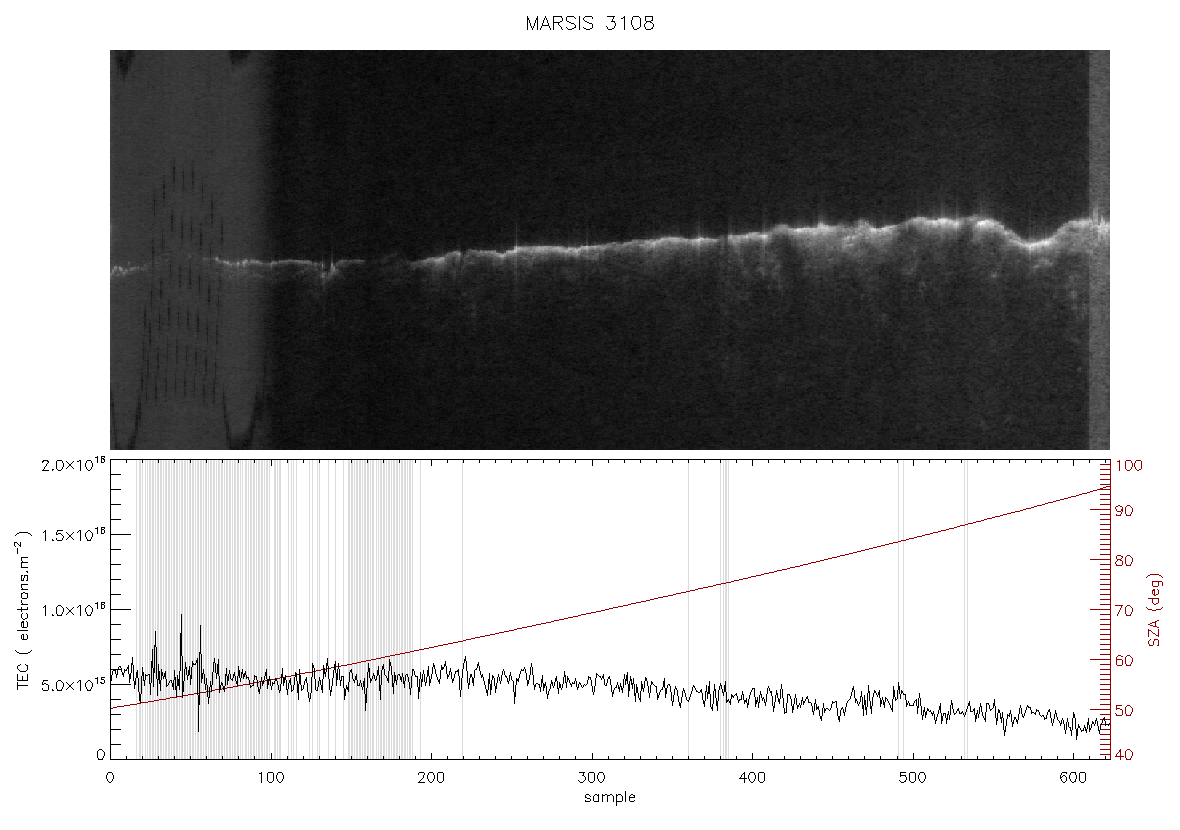Click the x-axis tick label '600'
The height and width of the screenshot is (830, 1180).
tap(1073, 777)
